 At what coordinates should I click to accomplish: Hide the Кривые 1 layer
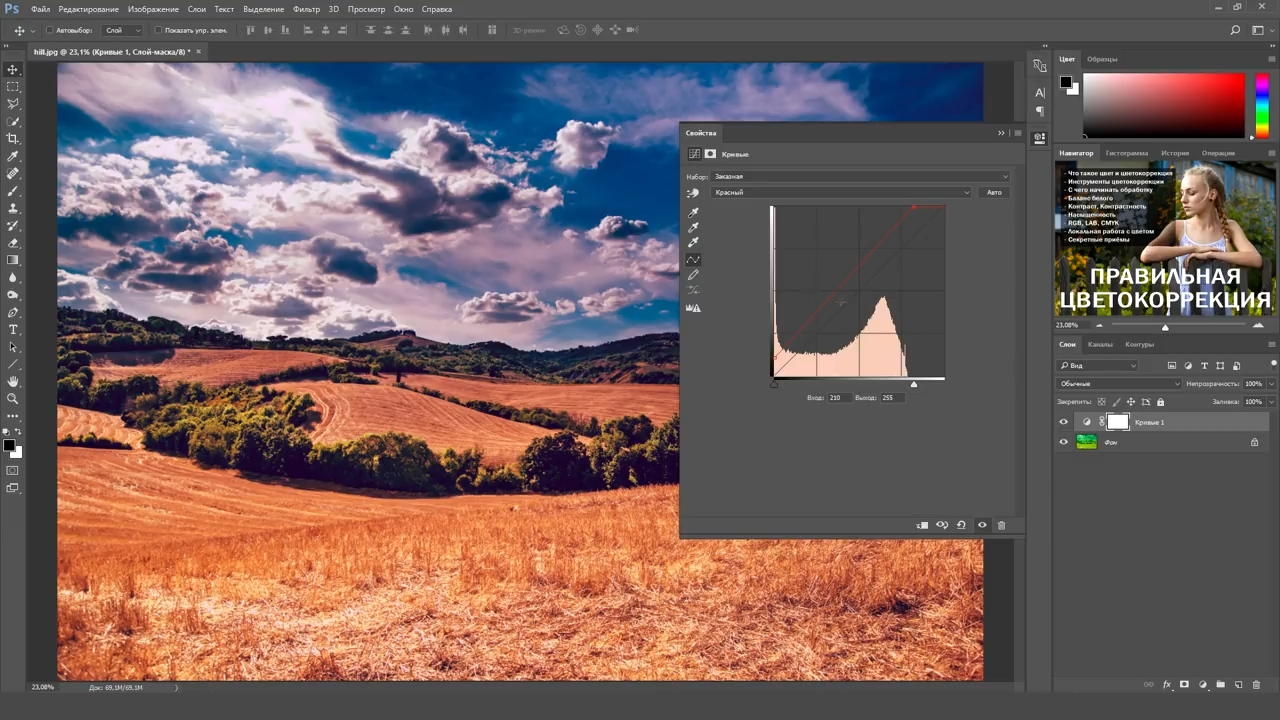1063,422
